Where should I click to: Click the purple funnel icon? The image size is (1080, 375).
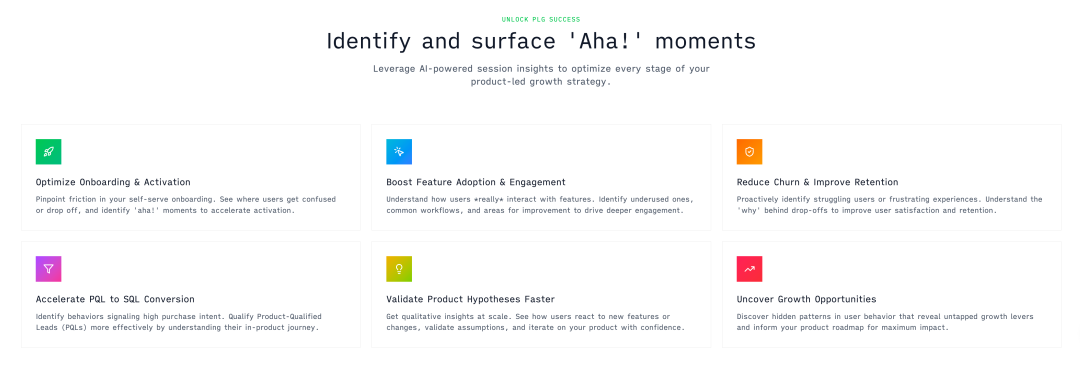click(x=48, y=269)
